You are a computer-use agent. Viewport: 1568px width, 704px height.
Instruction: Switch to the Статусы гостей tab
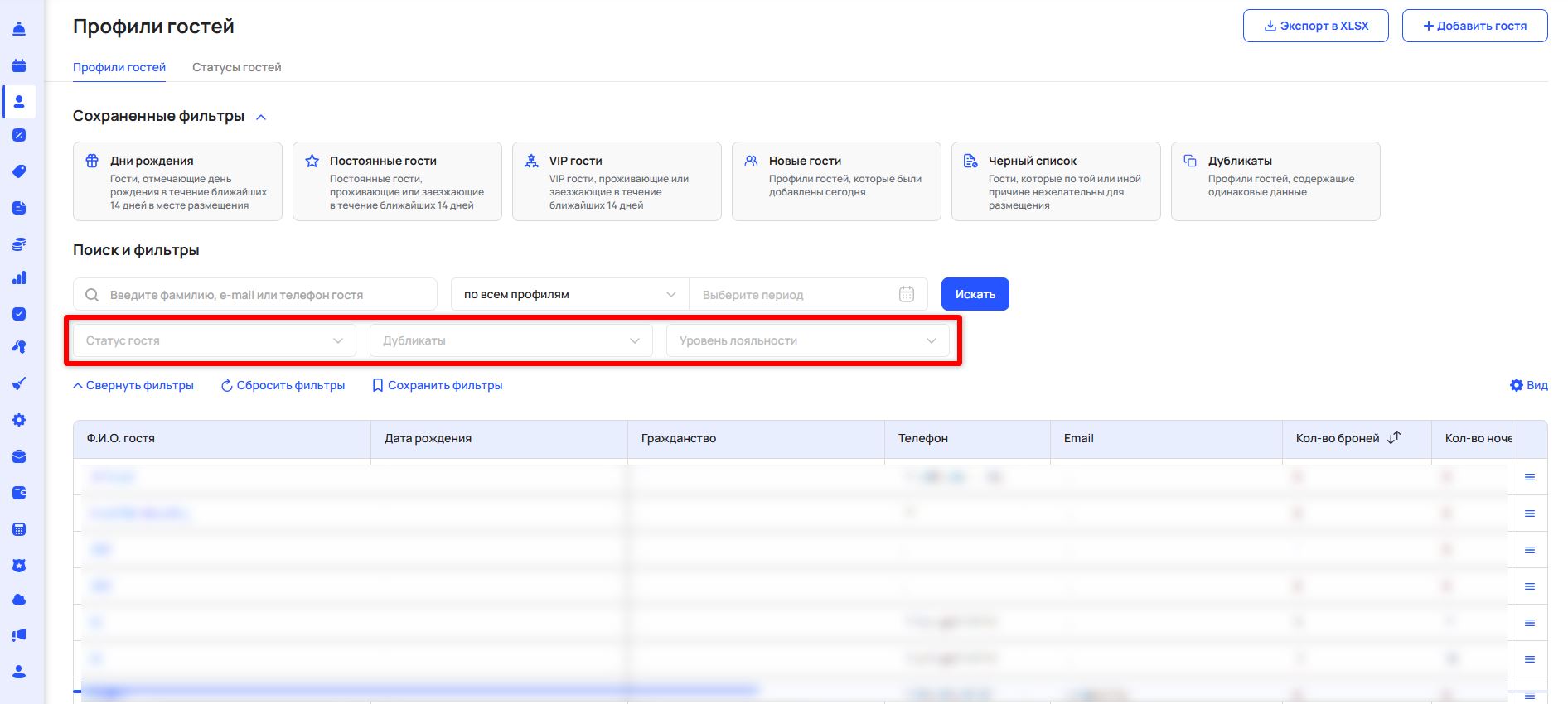coord(236,67)
